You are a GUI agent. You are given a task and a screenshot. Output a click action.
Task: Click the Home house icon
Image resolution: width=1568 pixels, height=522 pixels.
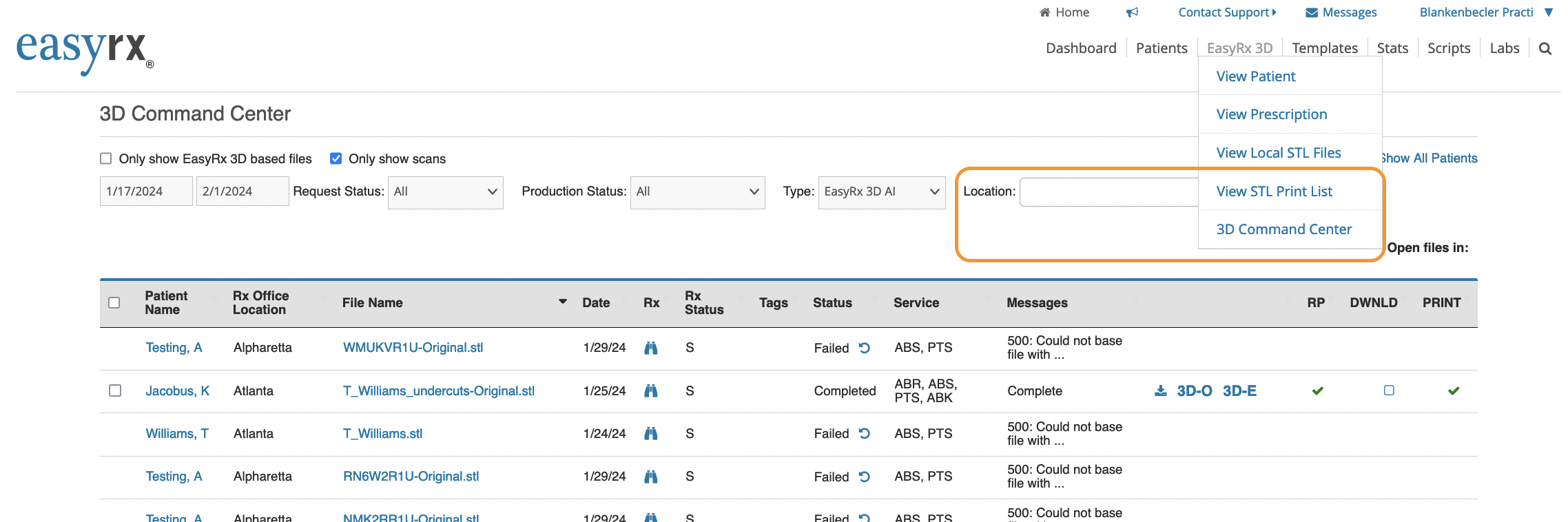[x=1044, y=12]
